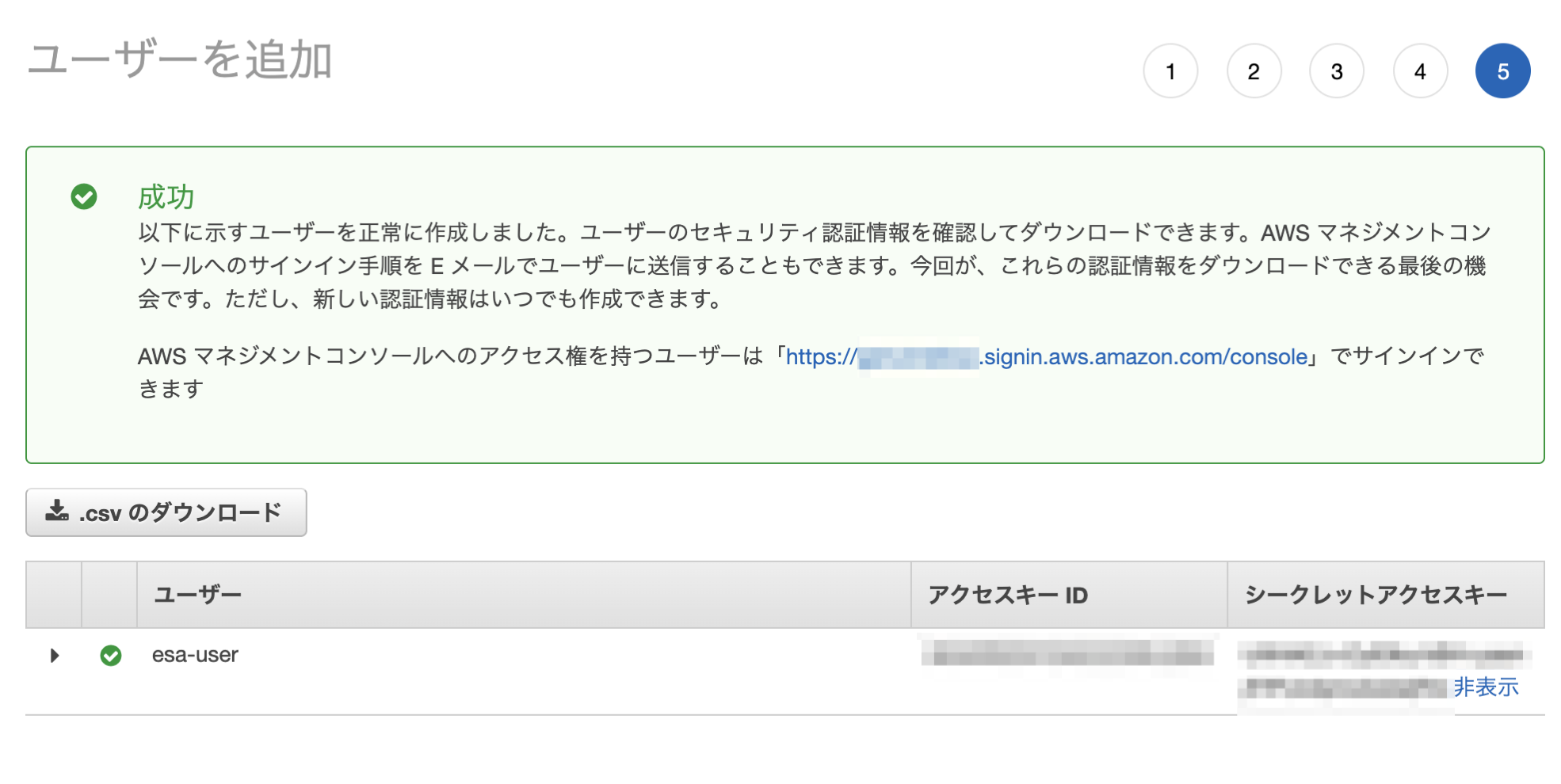Go to step 4 circle

tap(1420, 71)
